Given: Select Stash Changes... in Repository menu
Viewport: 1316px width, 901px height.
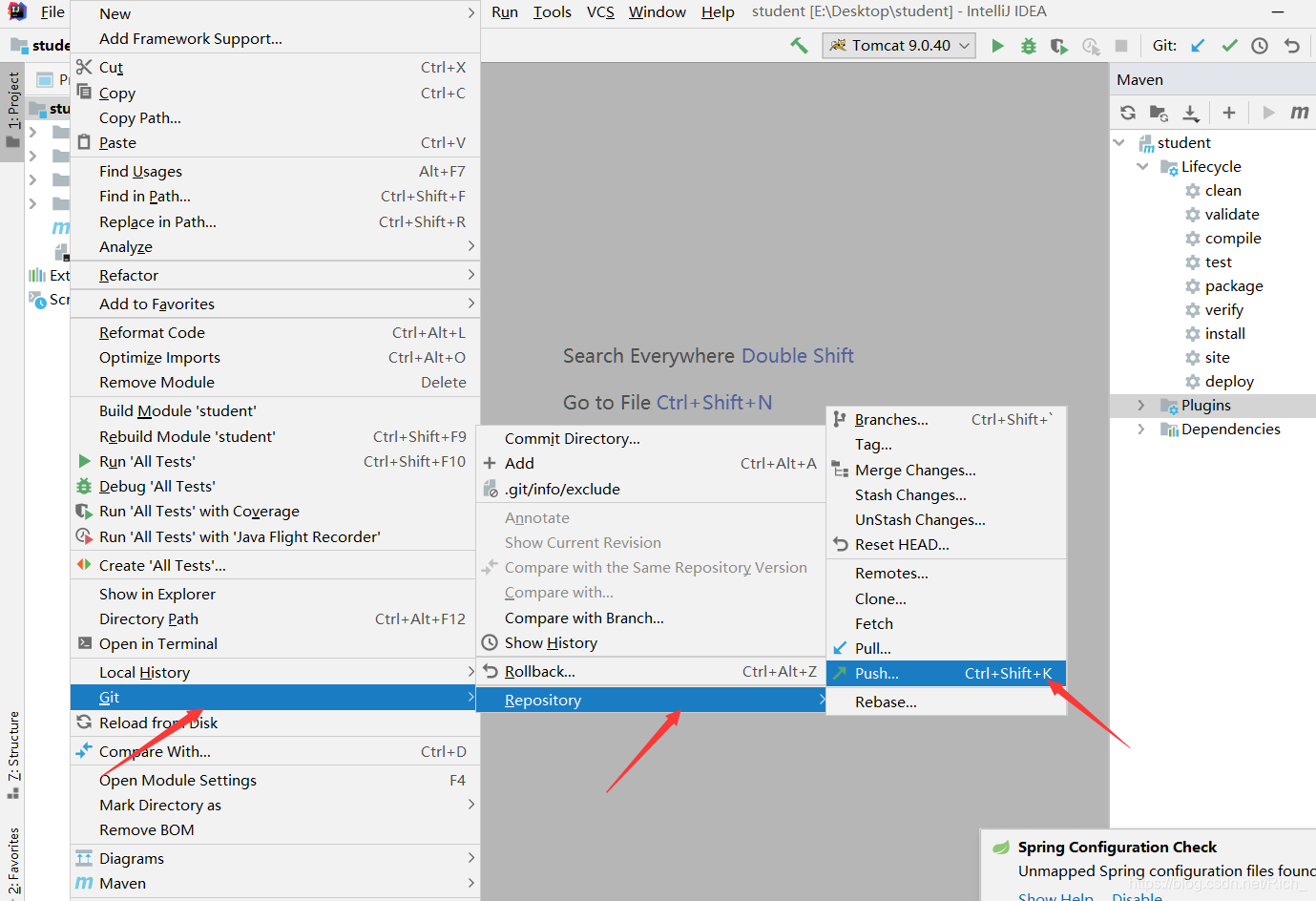Looking at the screenshot, I should click(946, 494).
